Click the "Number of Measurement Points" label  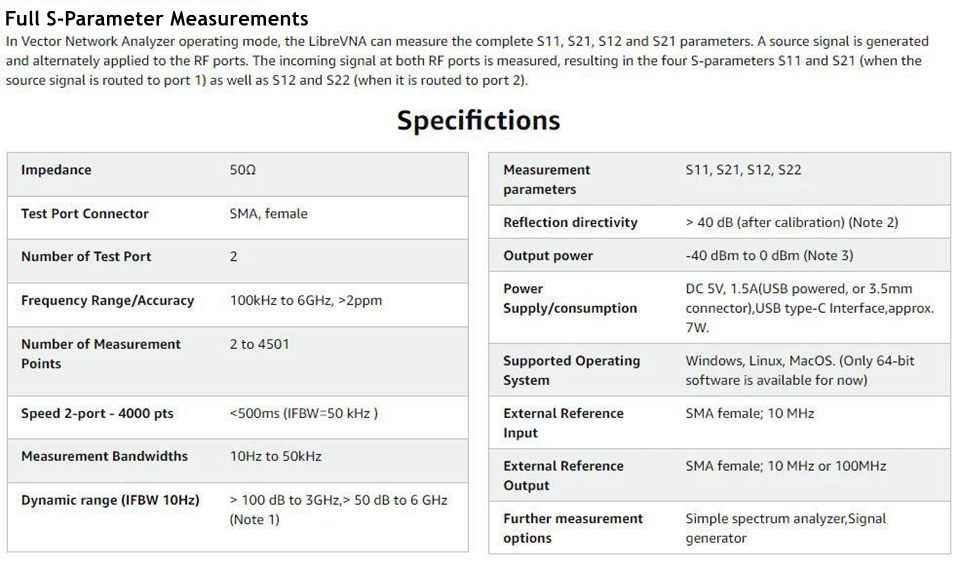[x=100, y=353]
